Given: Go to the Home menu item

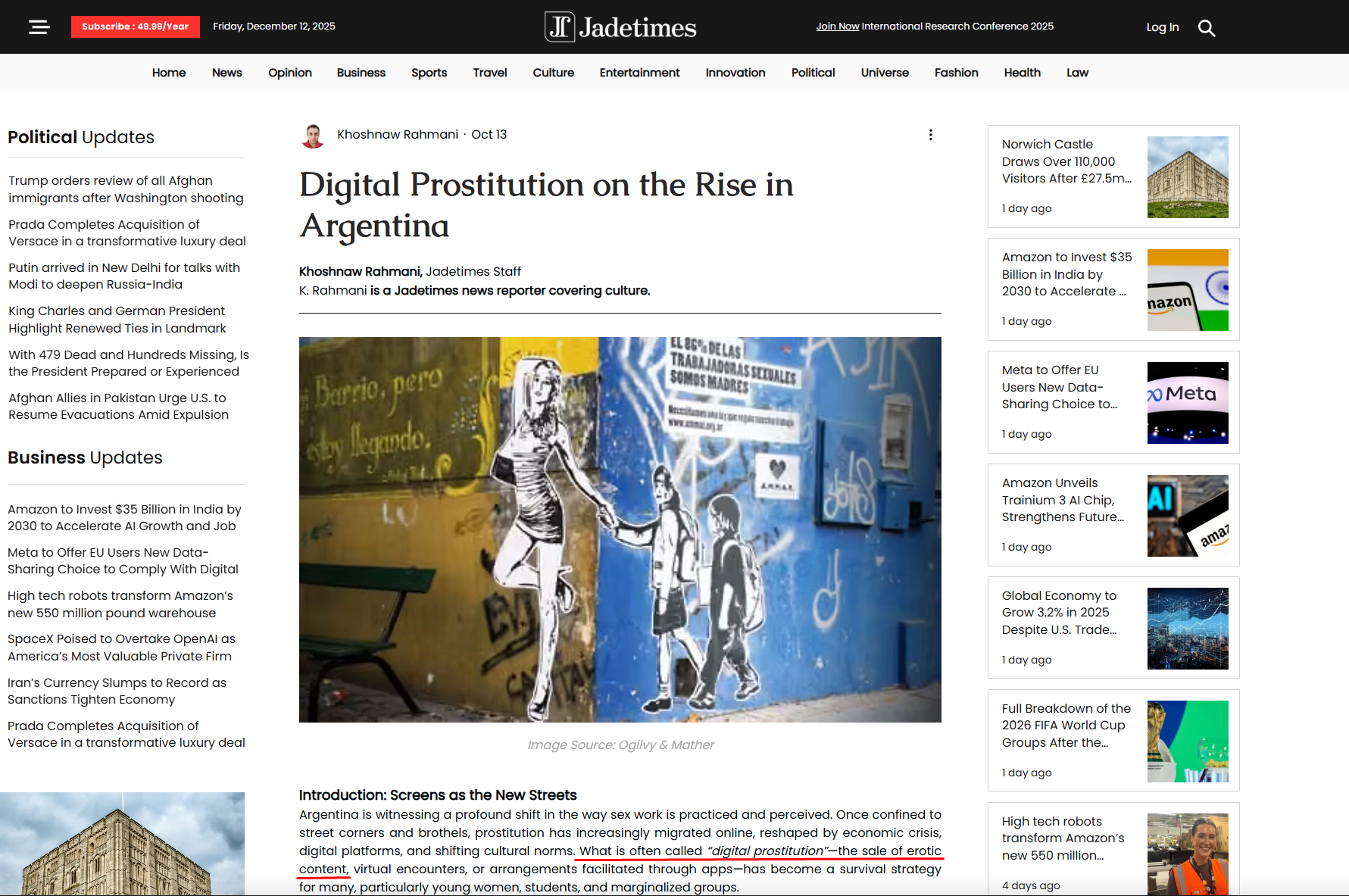Looking at the screenshot, I should [x=169, y=73].
